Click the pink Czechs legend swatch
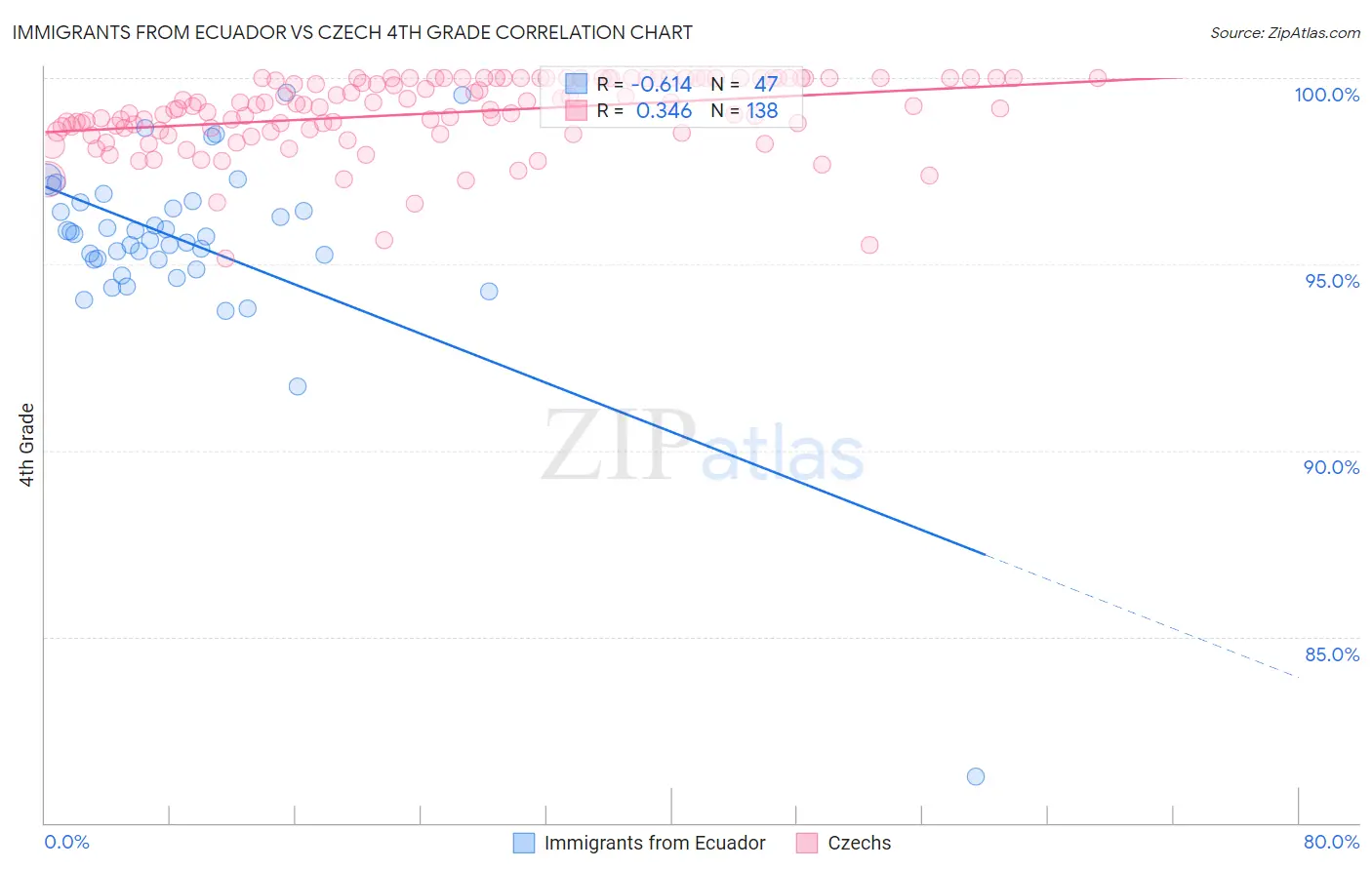The height and width of the screenshot is (870, 1372). pyautogui.click(x=807, y=843)
